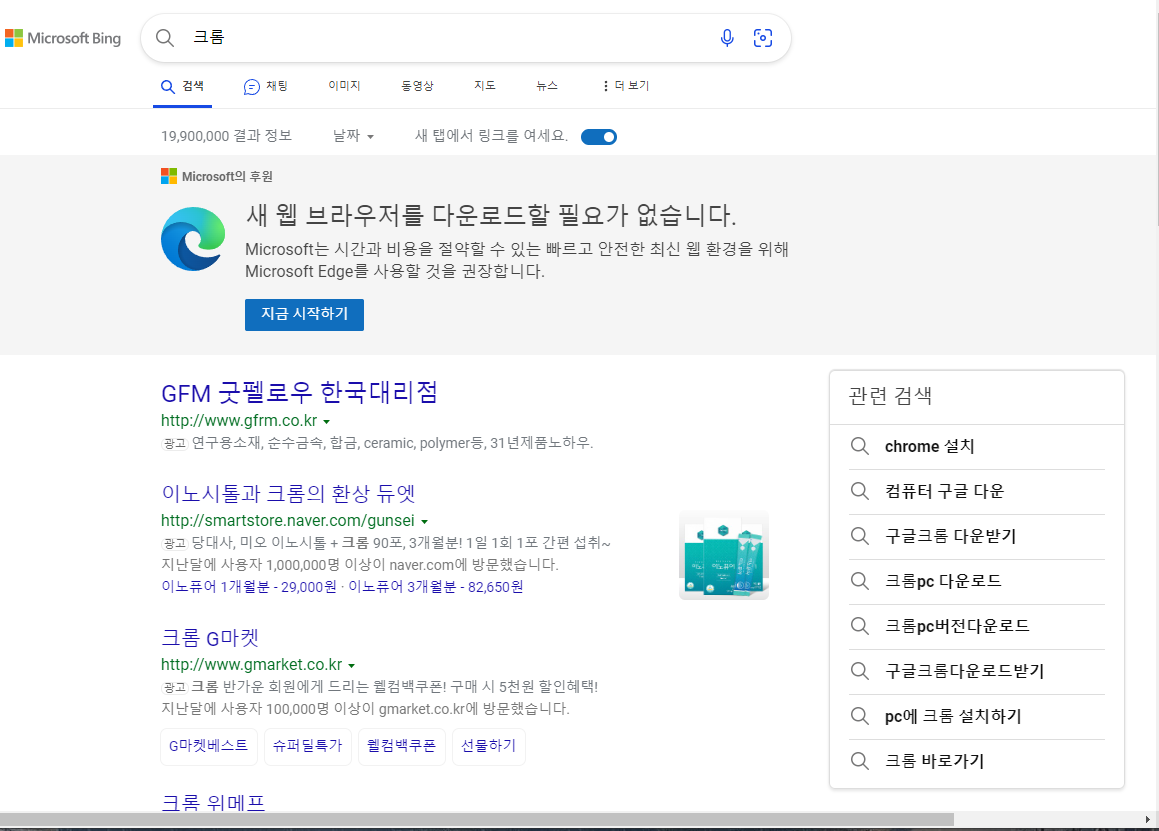Image resolution: width=1159 pixels, height=831 pixels.
Task: Click the search icon beside 구글크롬다운로드받기
Action: point(859,671)
